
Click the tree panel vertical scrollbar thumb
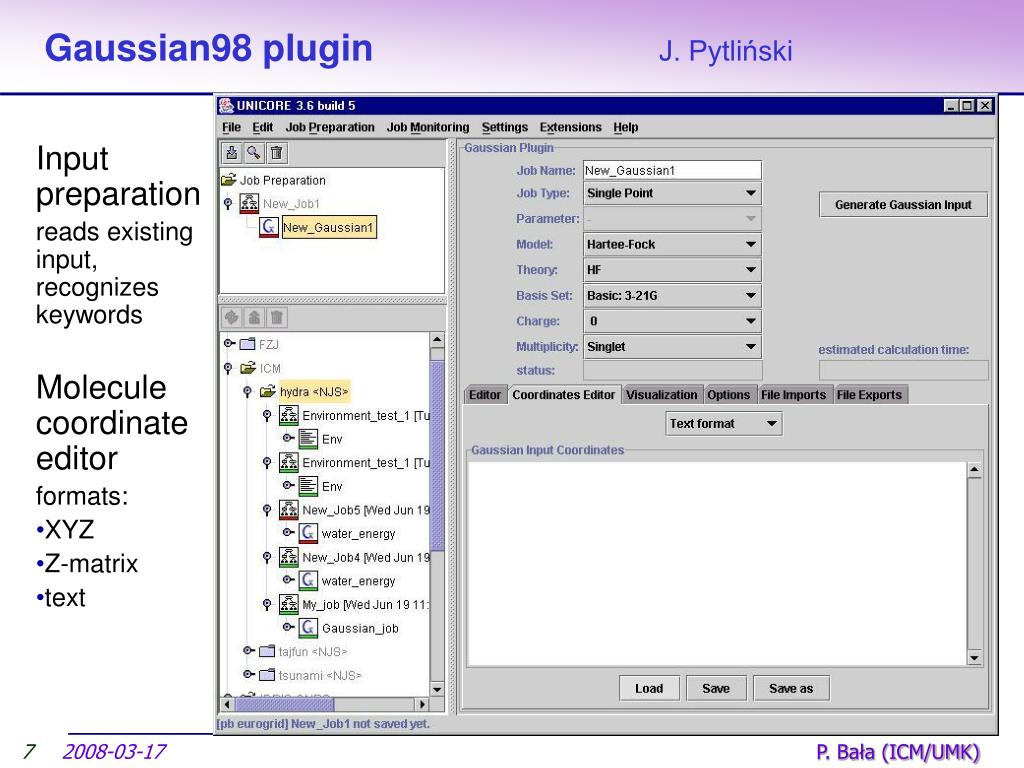coord(438,456)
